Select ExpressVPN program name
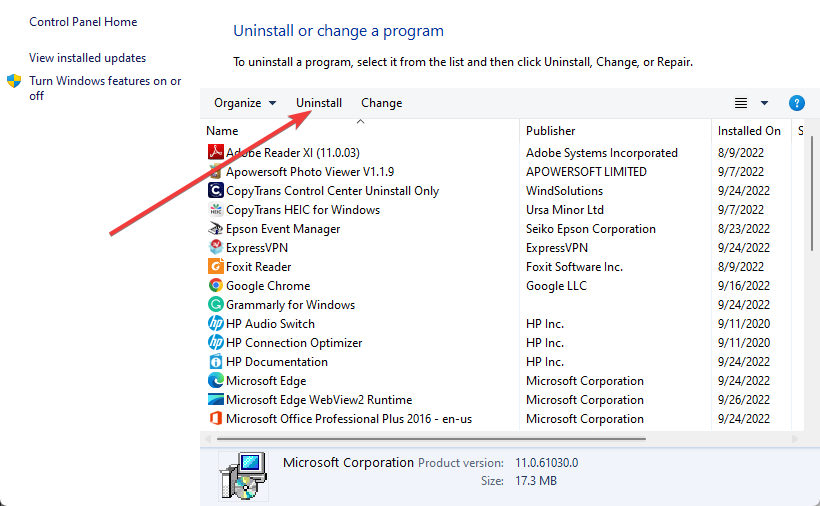Viewport: 820px width, 506px height. tap(257, 248)
